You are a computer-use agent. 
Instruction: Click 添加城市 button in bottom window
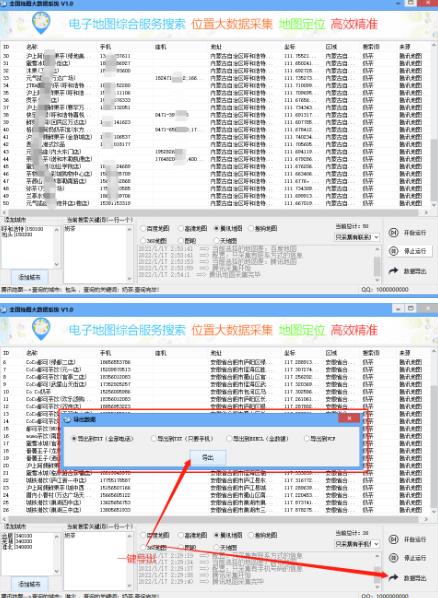(x=29, y=584)
